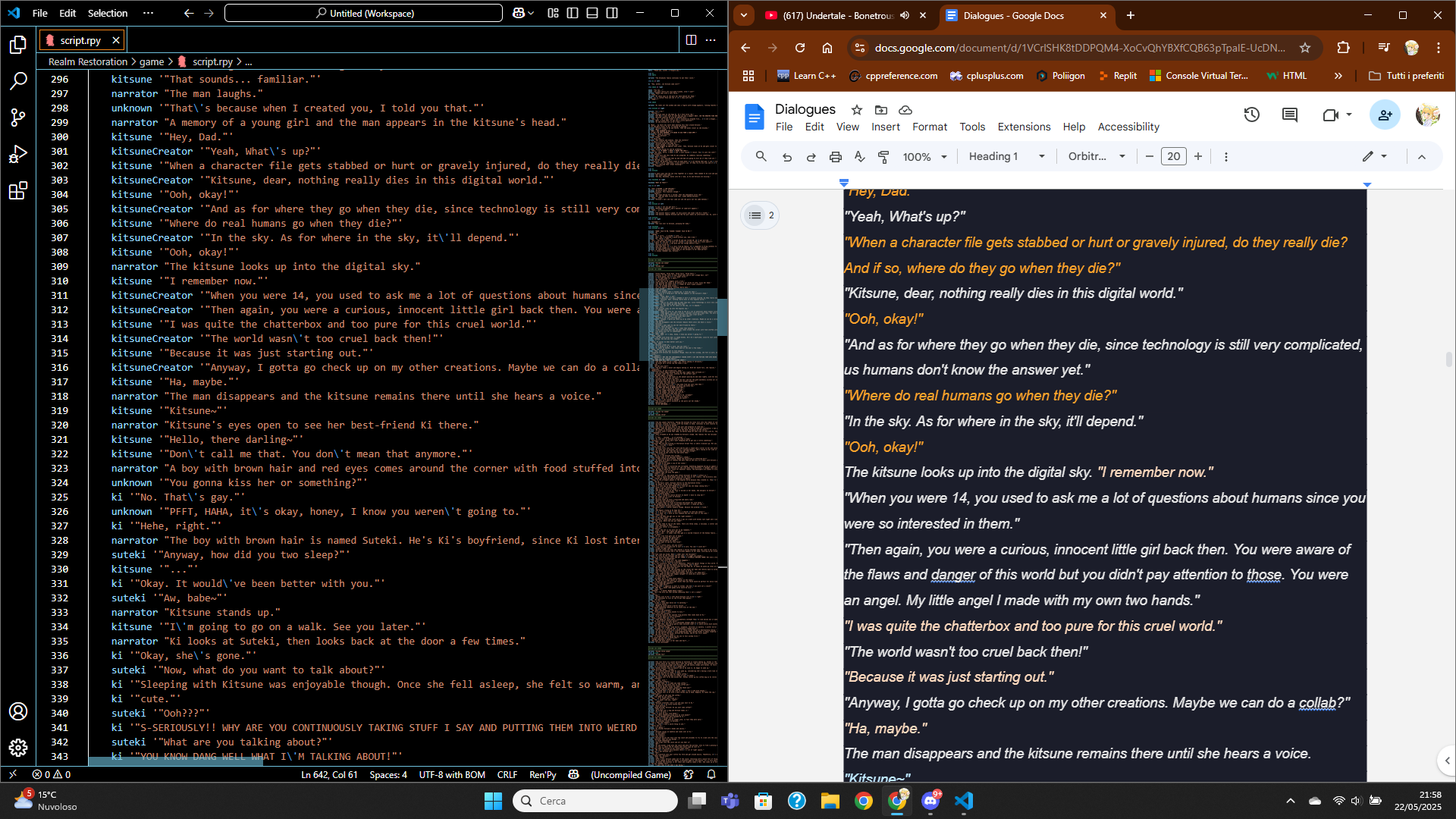Click the Docs paint format tool
This screenshot has height=819, width=1456.
tap(883, 156)
